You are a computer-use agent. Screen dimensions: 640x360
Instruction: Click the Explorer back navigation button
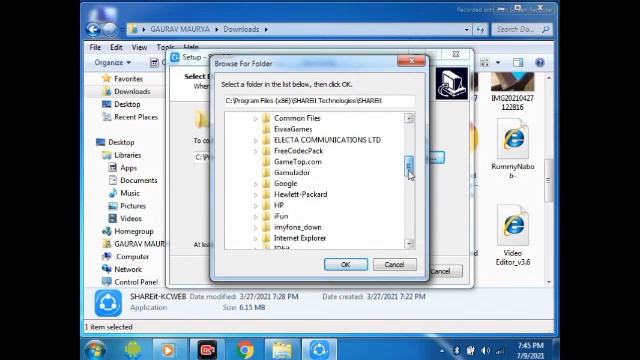[93, 29]
